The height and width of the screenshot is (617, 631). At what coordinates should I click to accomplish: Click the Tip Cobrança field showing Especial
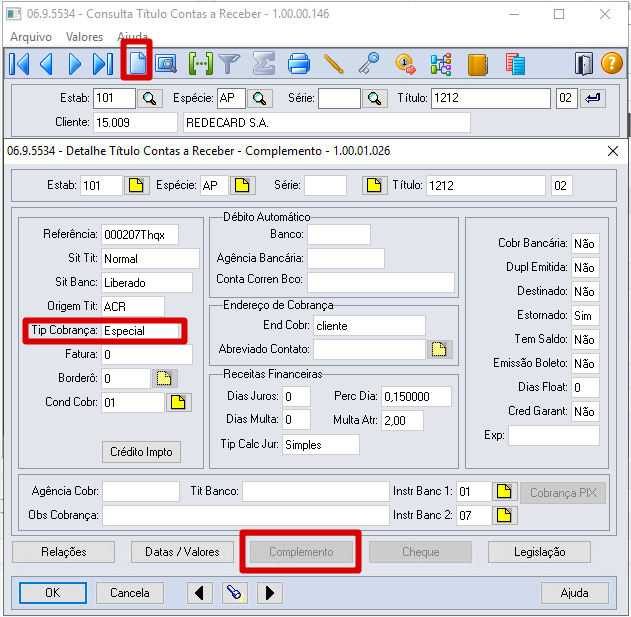click(x=140, y=331)
